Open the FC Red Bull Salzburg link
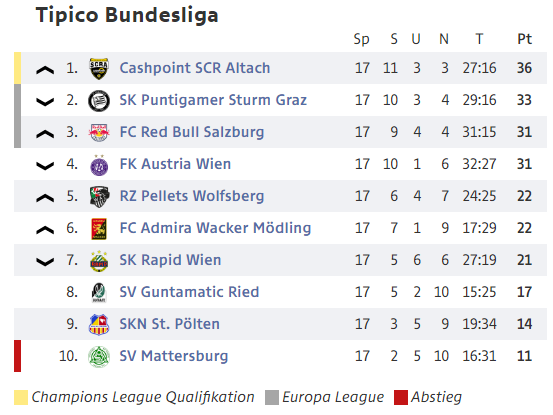 tap(192, 133)
